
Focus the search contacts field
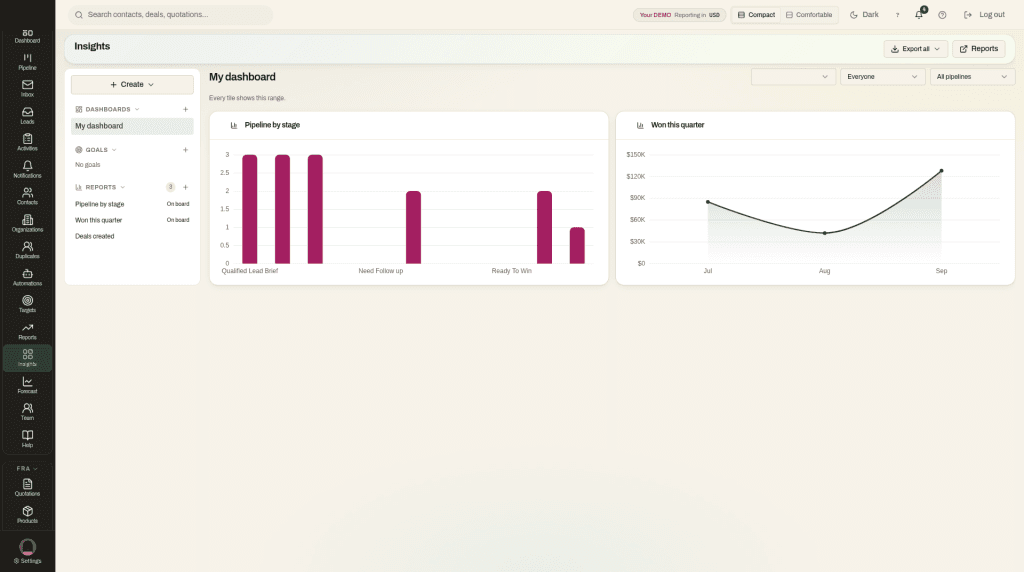[171, 14]
